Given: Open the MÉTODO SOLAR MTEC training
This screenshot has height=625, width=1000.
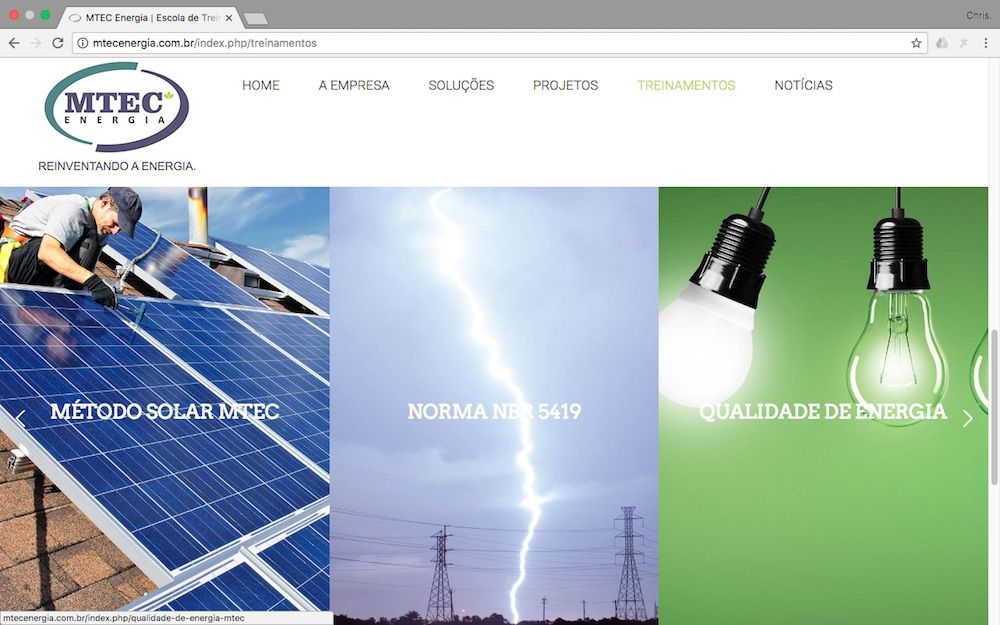Looking at the screenshot, I should [165, 411].
